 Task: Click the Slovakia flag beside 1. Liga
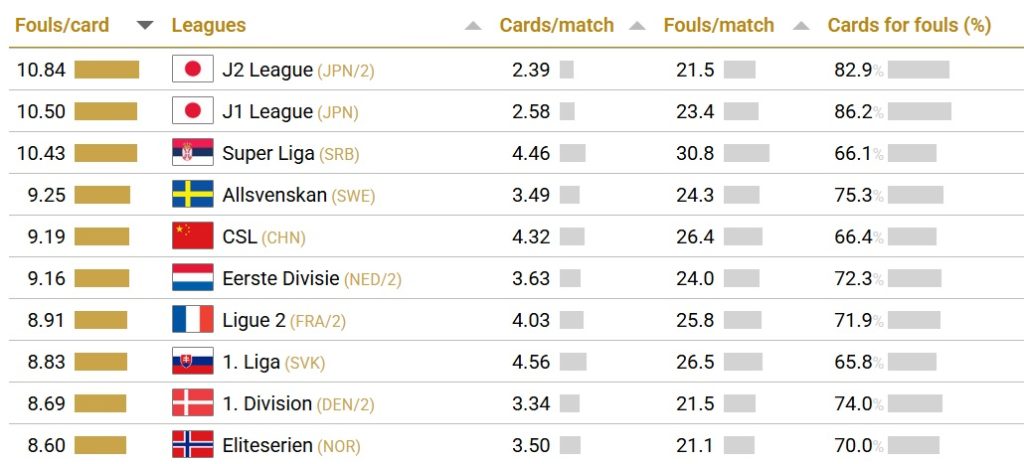pyautogui.click(x=193, y=362)
